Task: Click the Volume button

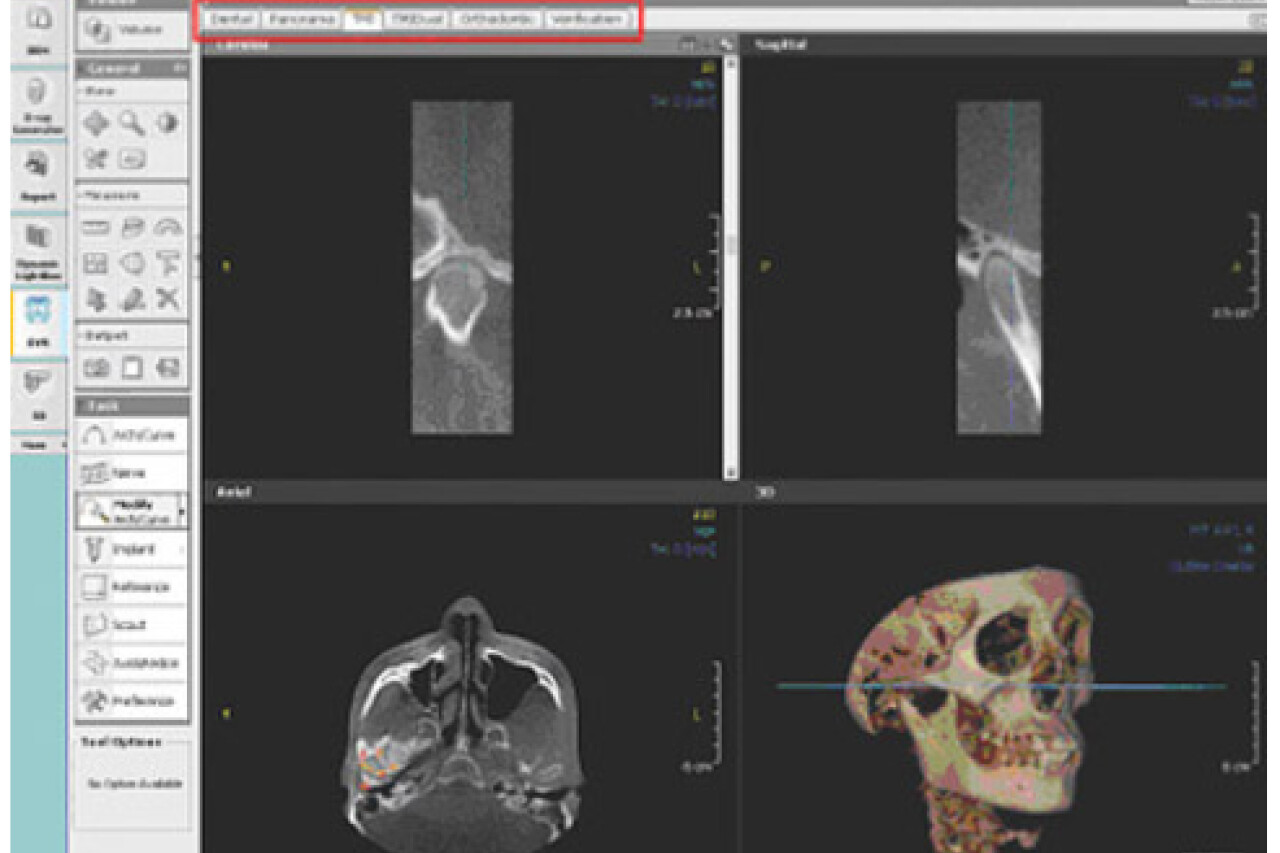Action: click(x=132, y=30)
